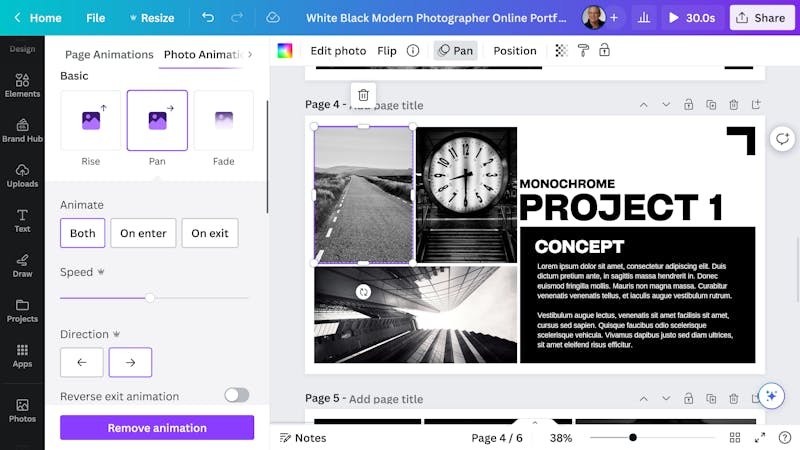This screenshot has height=450, width=800.
Task: Open the Position panel
Action: tap(515, 51)
